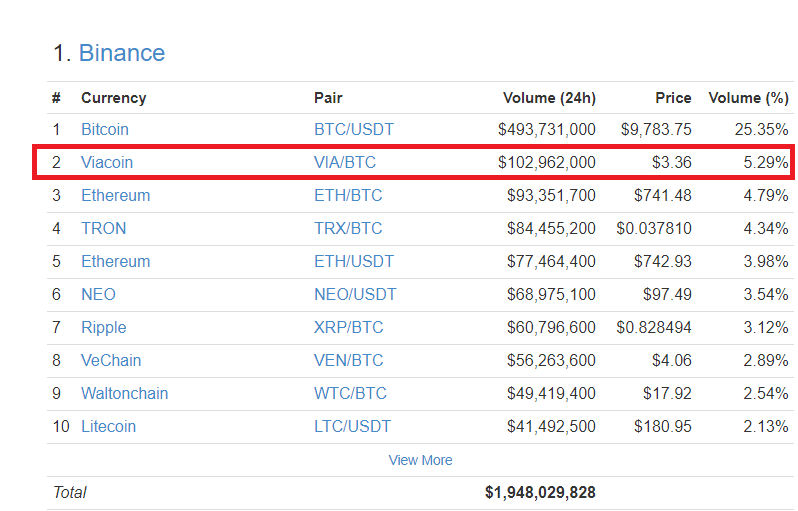Click the Bitcoin currency link
This screenshot has width=798, height=511.
tap(105, 129)
